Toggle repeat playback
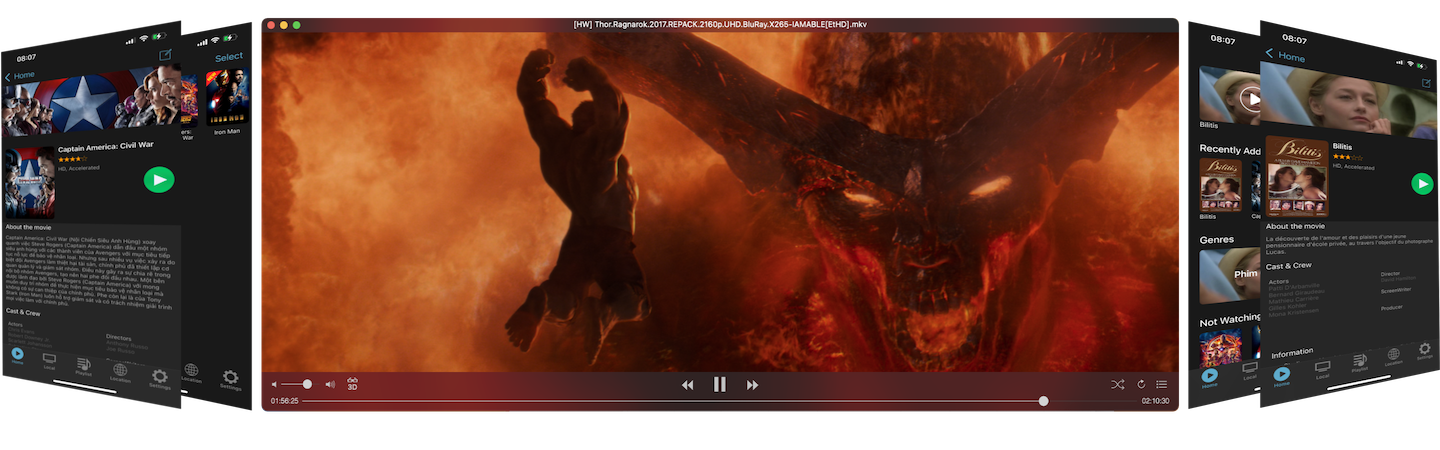This screenshot has width=1440, height=450. (1140, 384)
